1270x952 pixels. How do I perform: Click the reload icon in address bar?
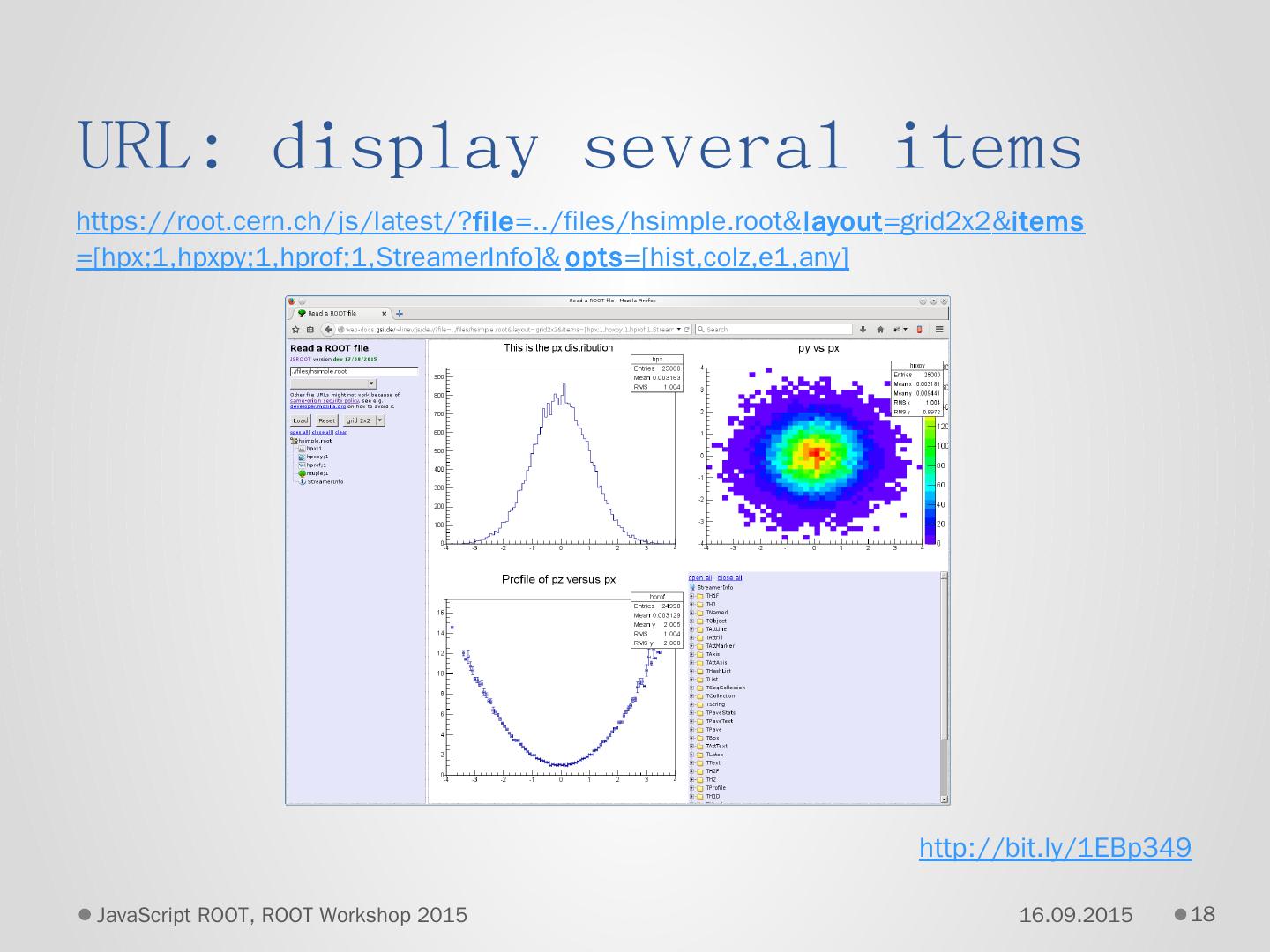(687, 330)
